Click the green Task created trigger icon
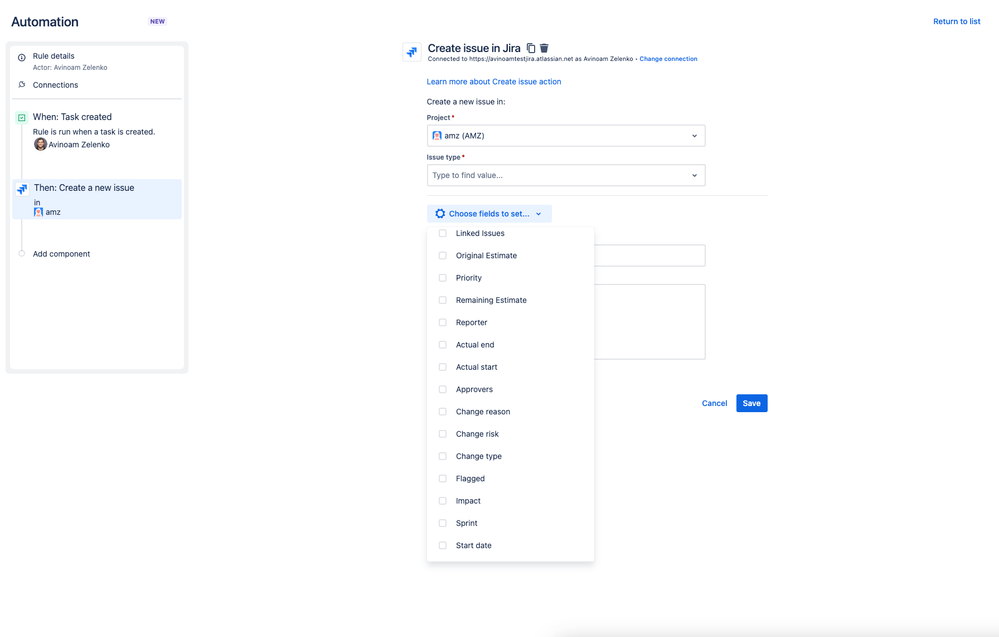This screenshot has width=999, height=637. [x=22, y=117]
